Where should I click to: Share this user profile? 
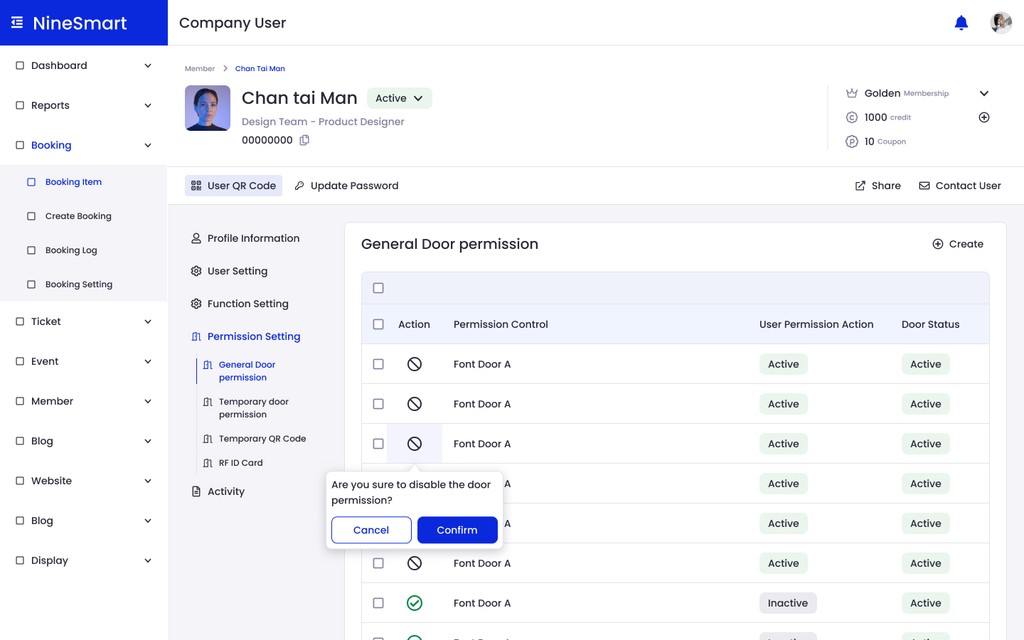[878, 185]
